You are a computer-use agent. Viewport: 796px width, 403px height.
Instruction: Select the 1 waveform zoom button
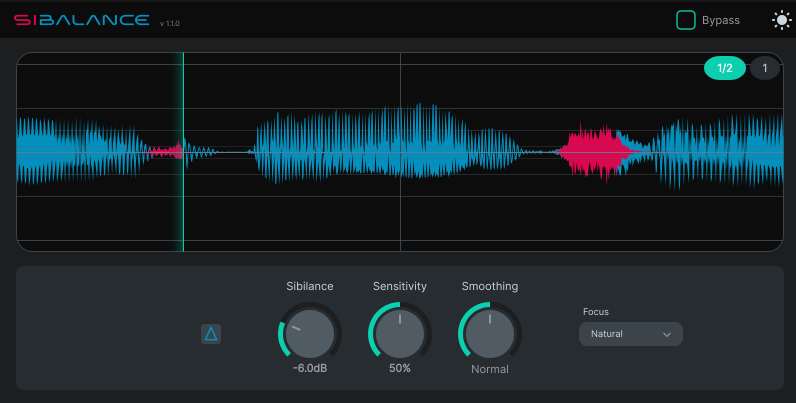pyautogui.click(x=765, y=68)
